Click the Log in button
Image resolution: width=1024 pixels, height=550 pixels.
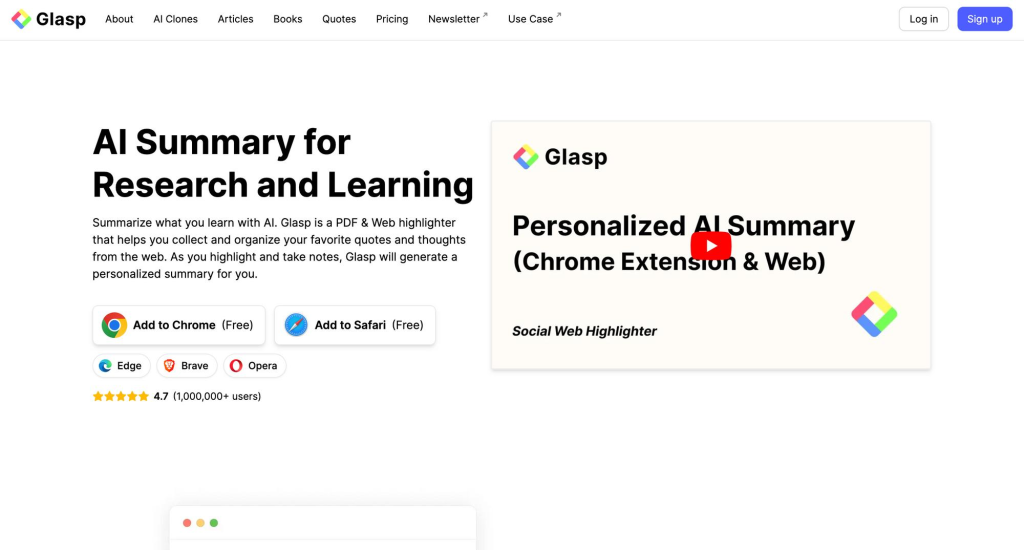923,19
